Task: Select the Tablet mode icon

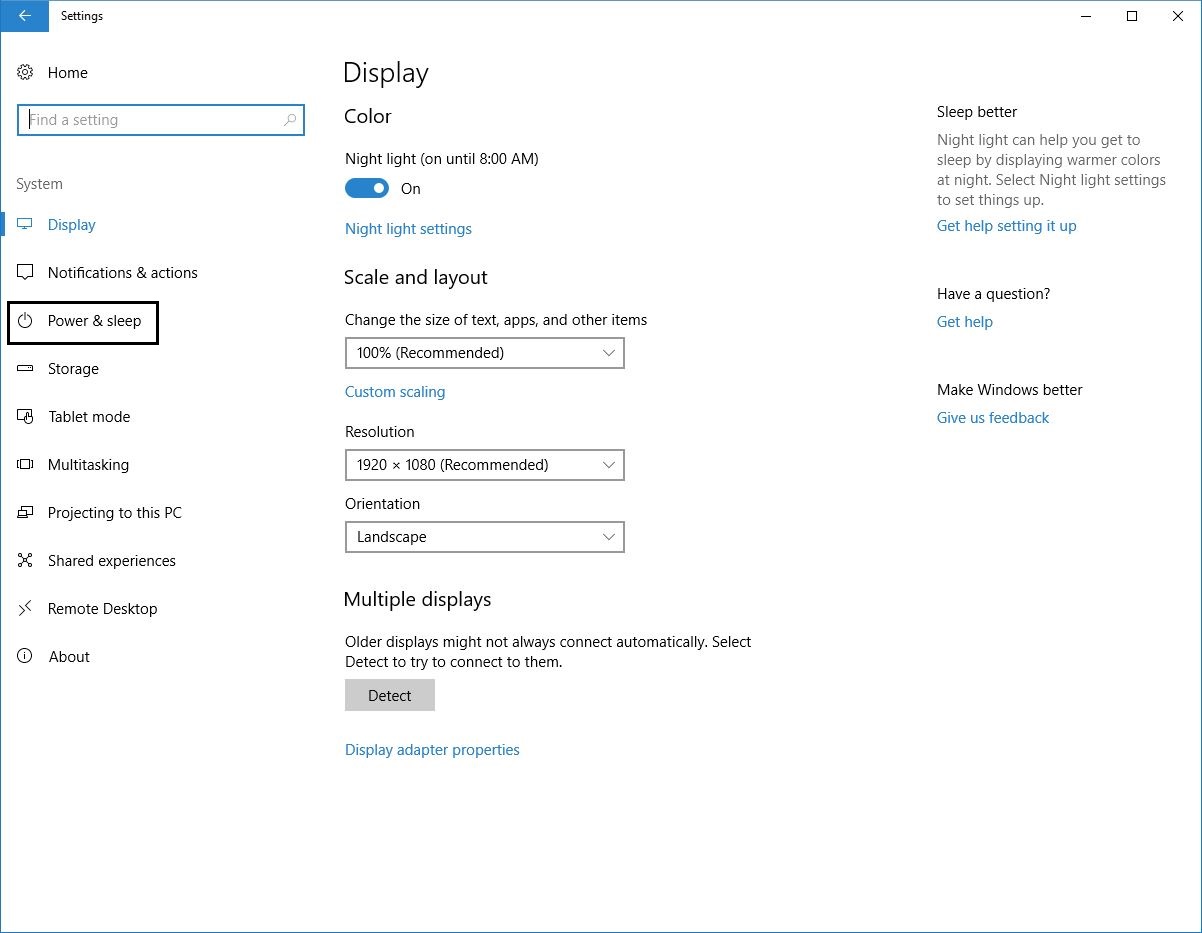Action: click(x=25, y=417)
